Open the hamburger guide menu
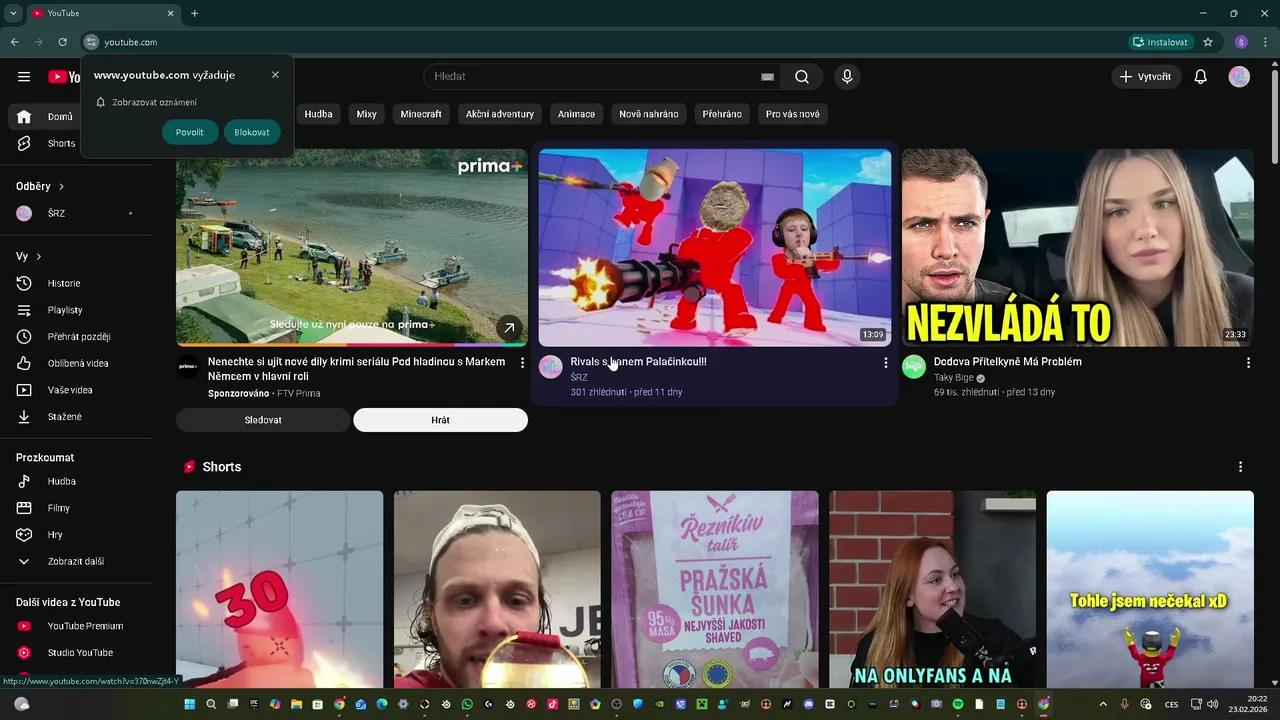Image resolution: width=1280 pixels, height=720 pixels. click(24, 77)
